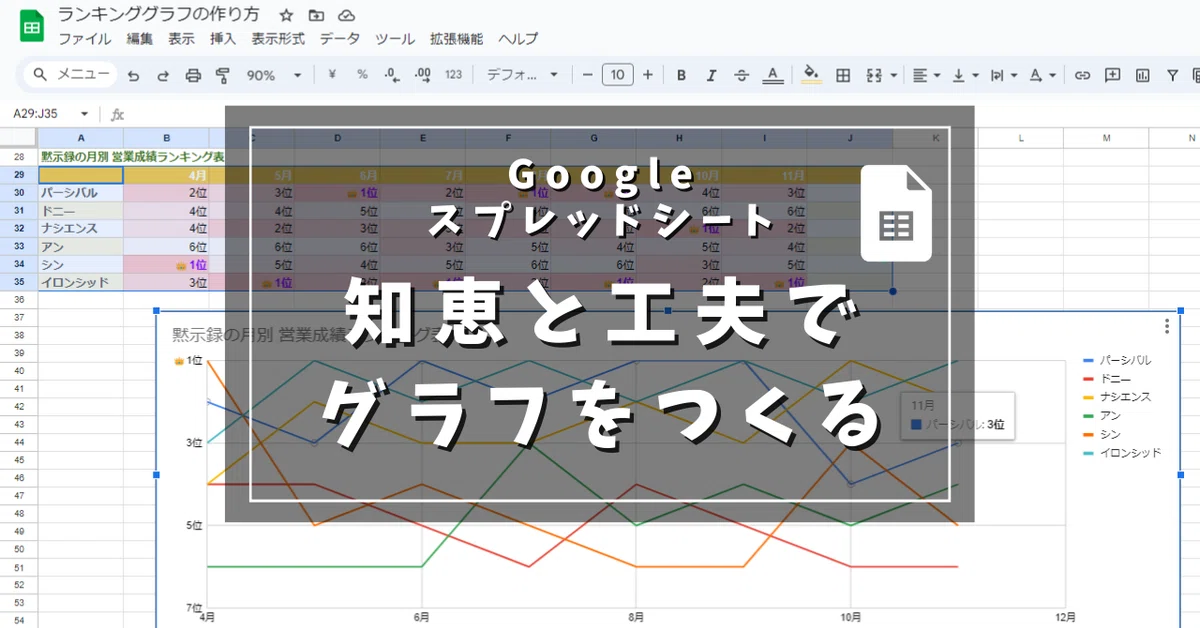Undo the last action
The height and width of the screenshot is (628, 1200).
pyautogui.click(x=133, y=75)
